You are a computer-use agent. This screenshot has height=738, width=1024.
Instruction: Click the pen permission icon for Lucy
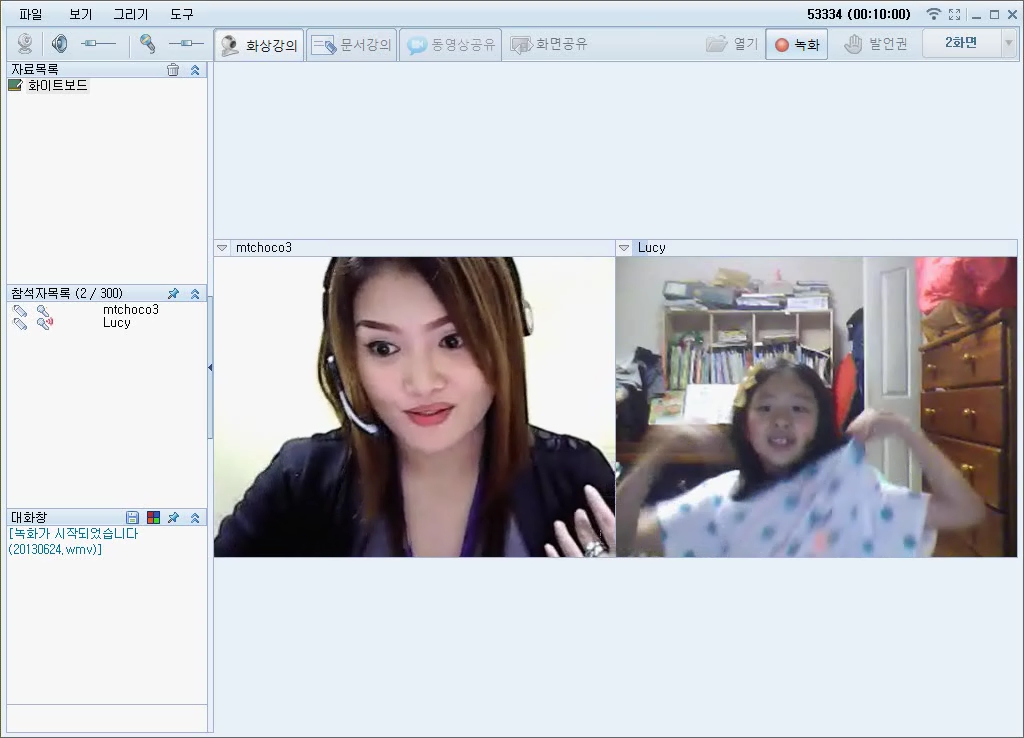20,323
